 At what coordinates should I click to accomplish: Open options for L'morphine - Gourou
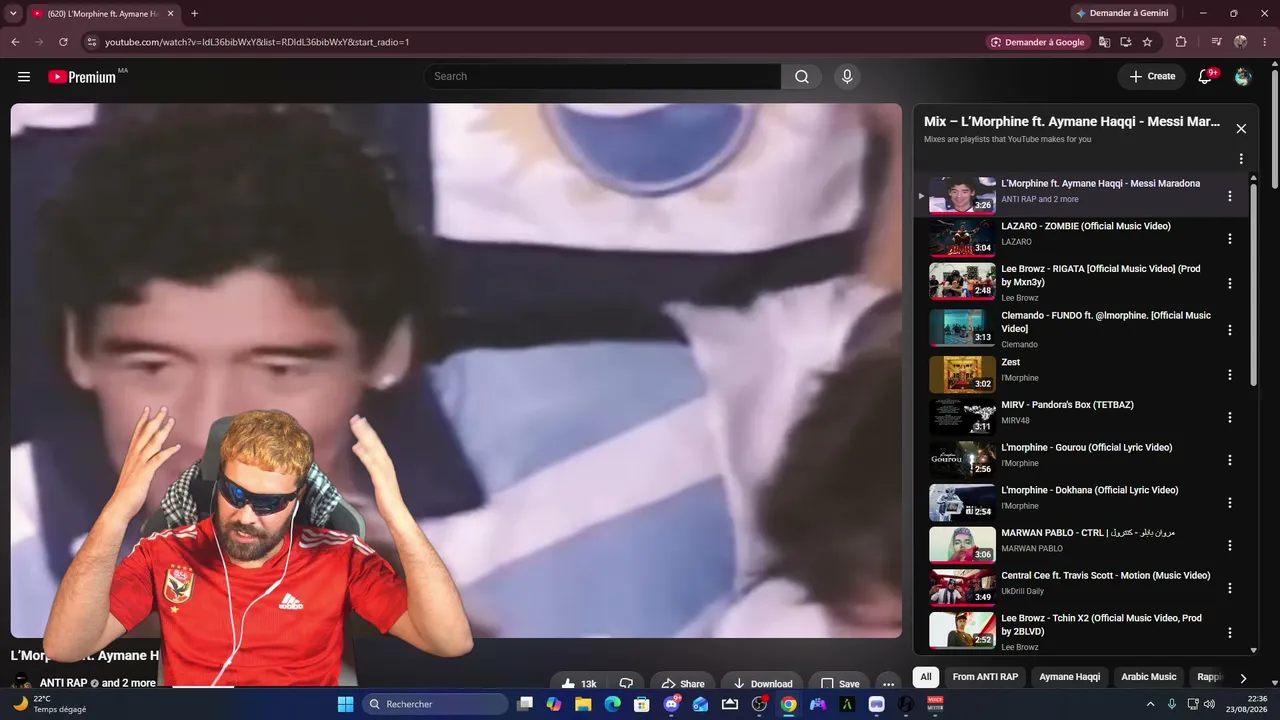1230,460
